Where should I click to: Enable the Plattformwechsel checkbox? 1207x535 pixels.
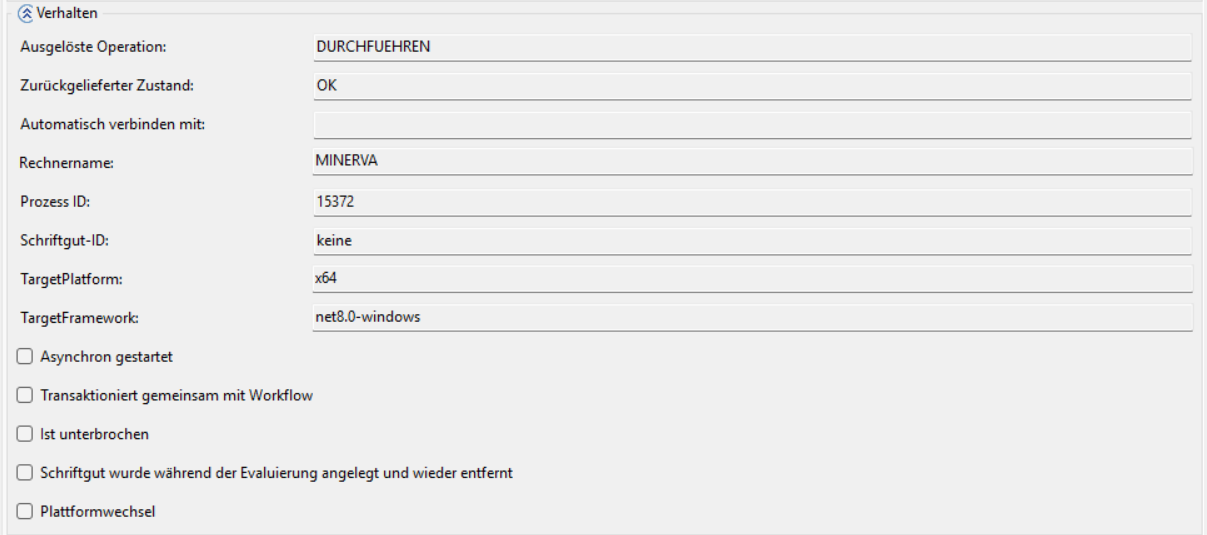25,512
